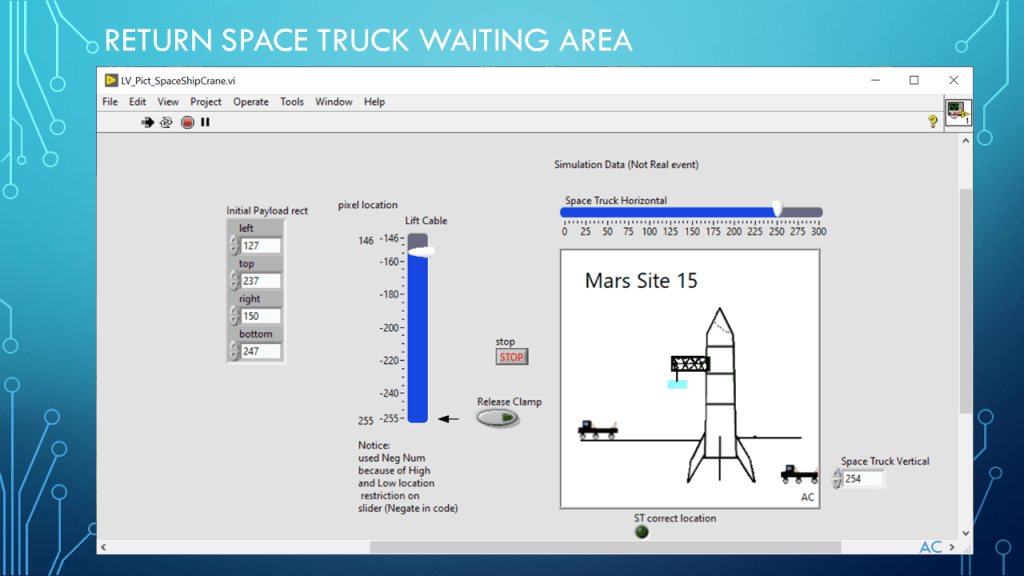Open the Project menu
Viewport: 1024px width, 576px height.
(206, 102)
